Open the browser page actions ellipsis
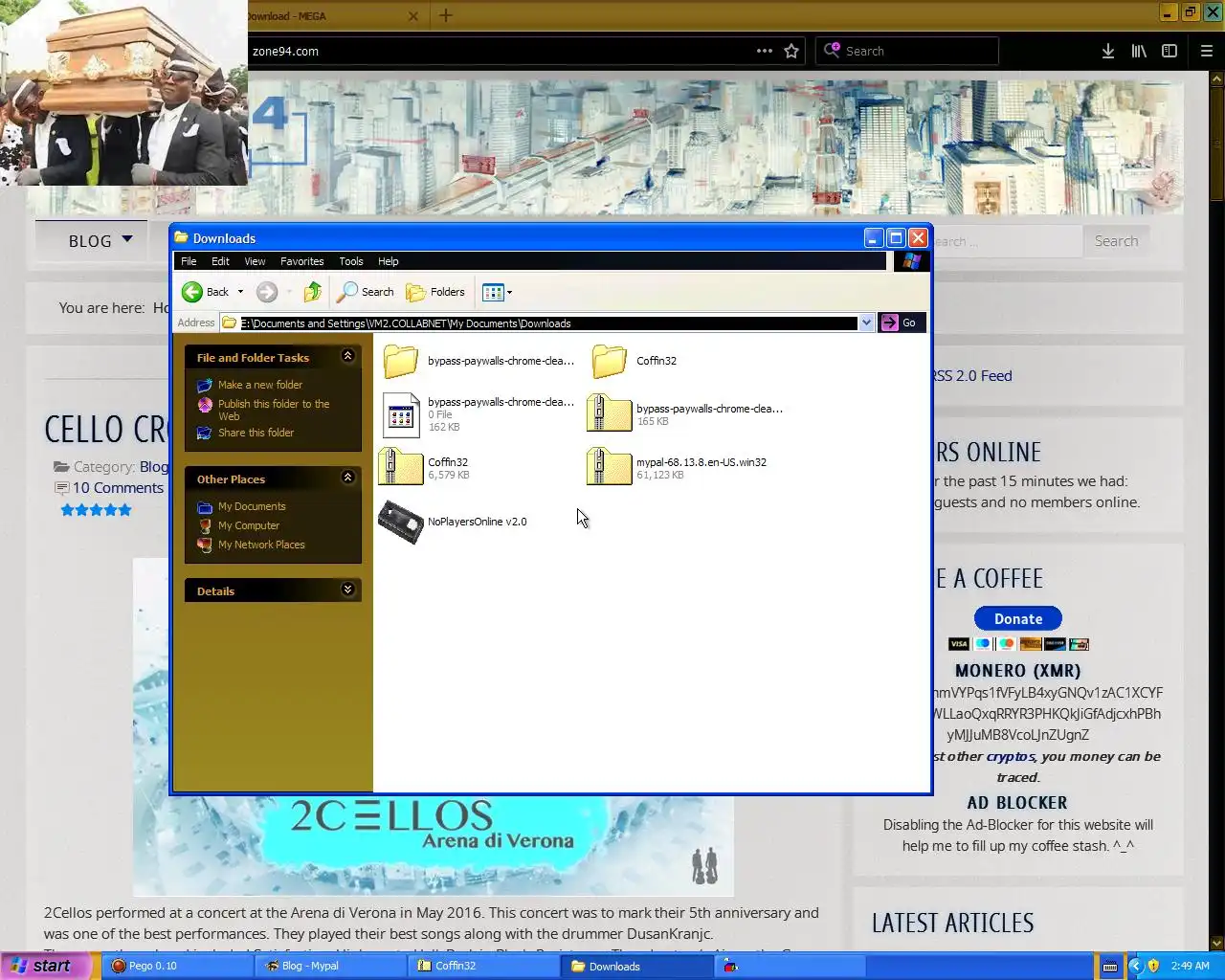Screen dimensions: 1225x980 pos(765,51)
